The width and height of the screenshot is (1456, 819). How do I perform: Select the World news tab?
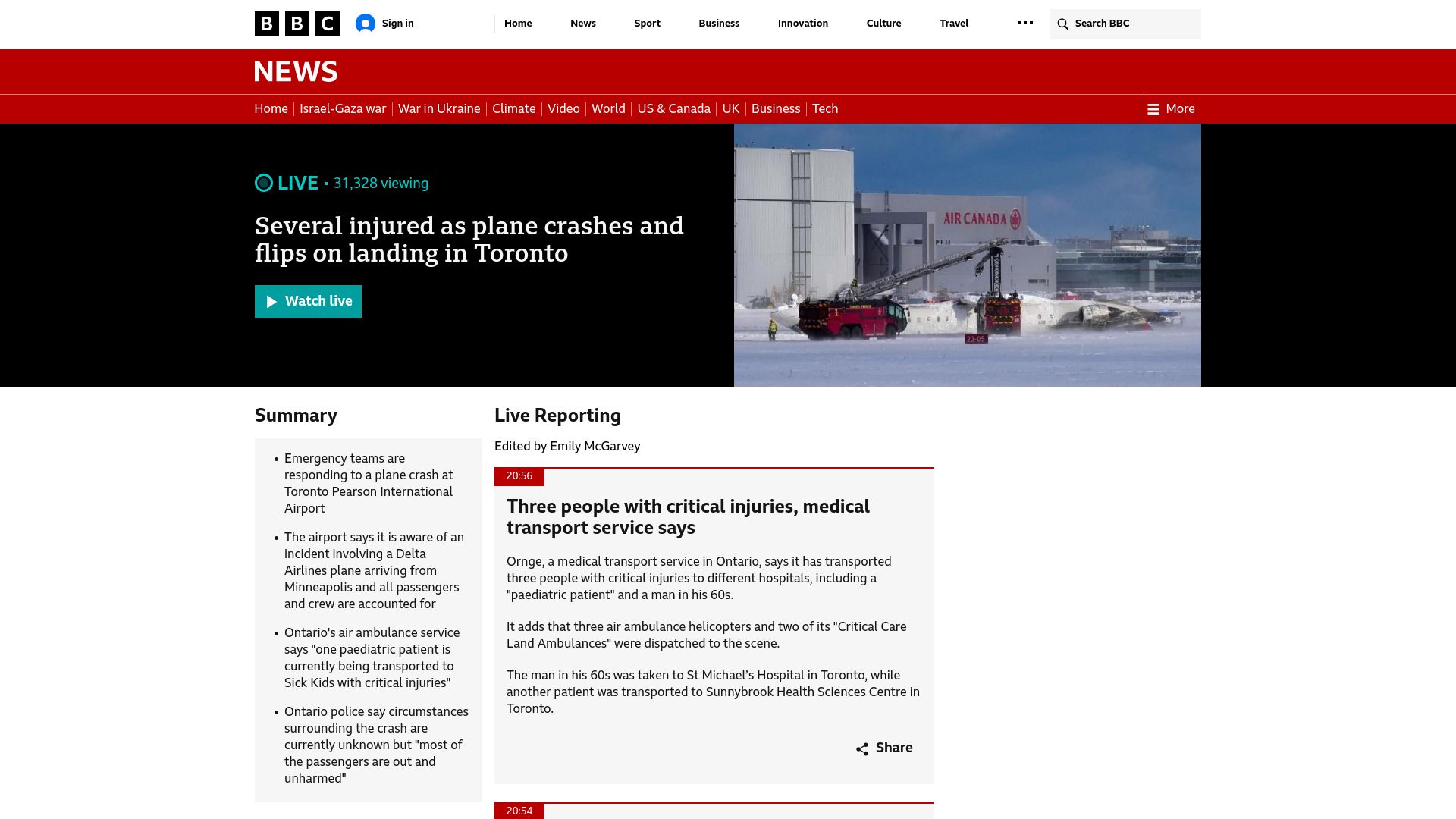pyautogui.click(x=608, y=109)
